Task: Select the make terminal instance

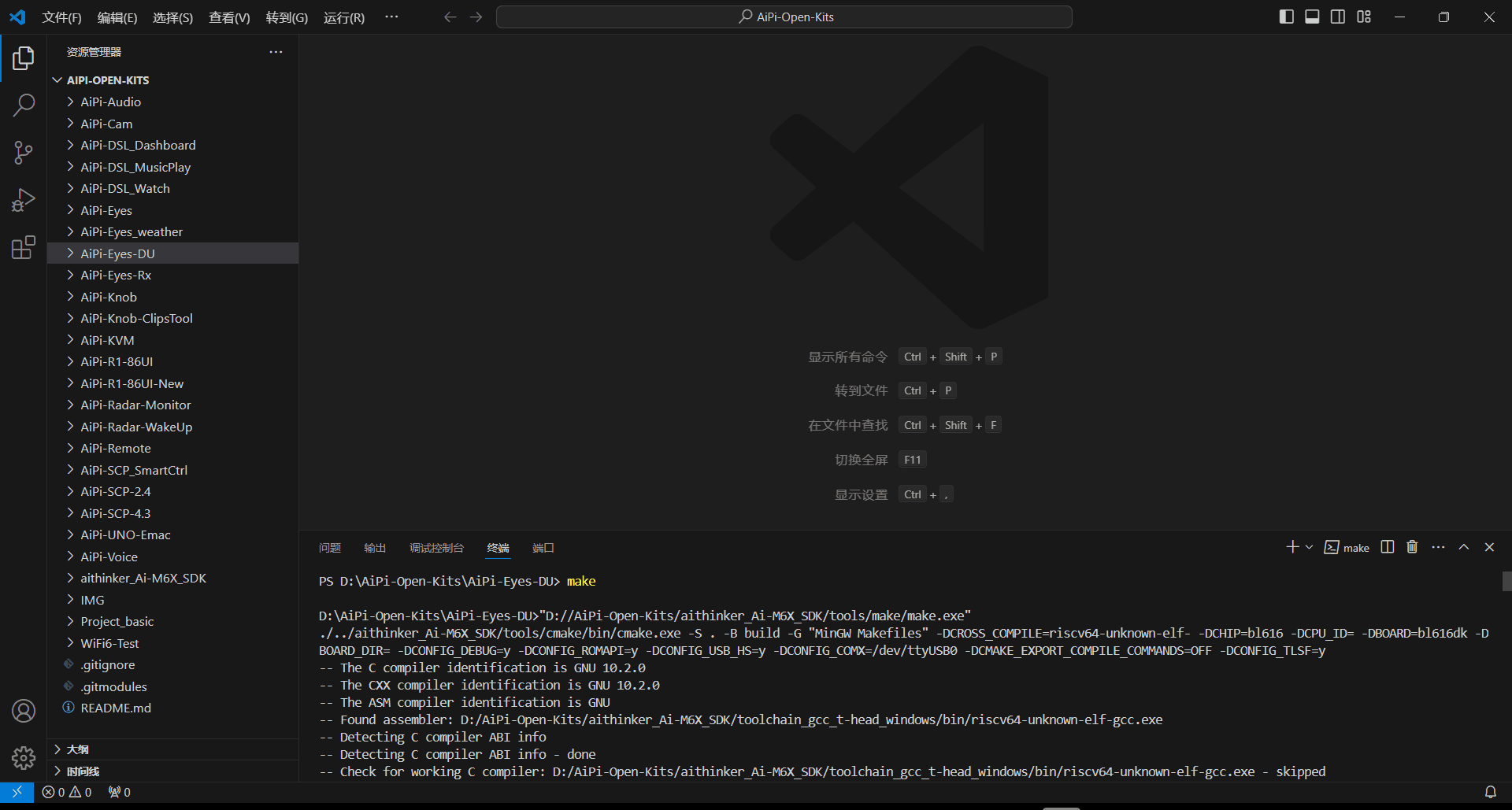Action: [x=1347, y=548]
